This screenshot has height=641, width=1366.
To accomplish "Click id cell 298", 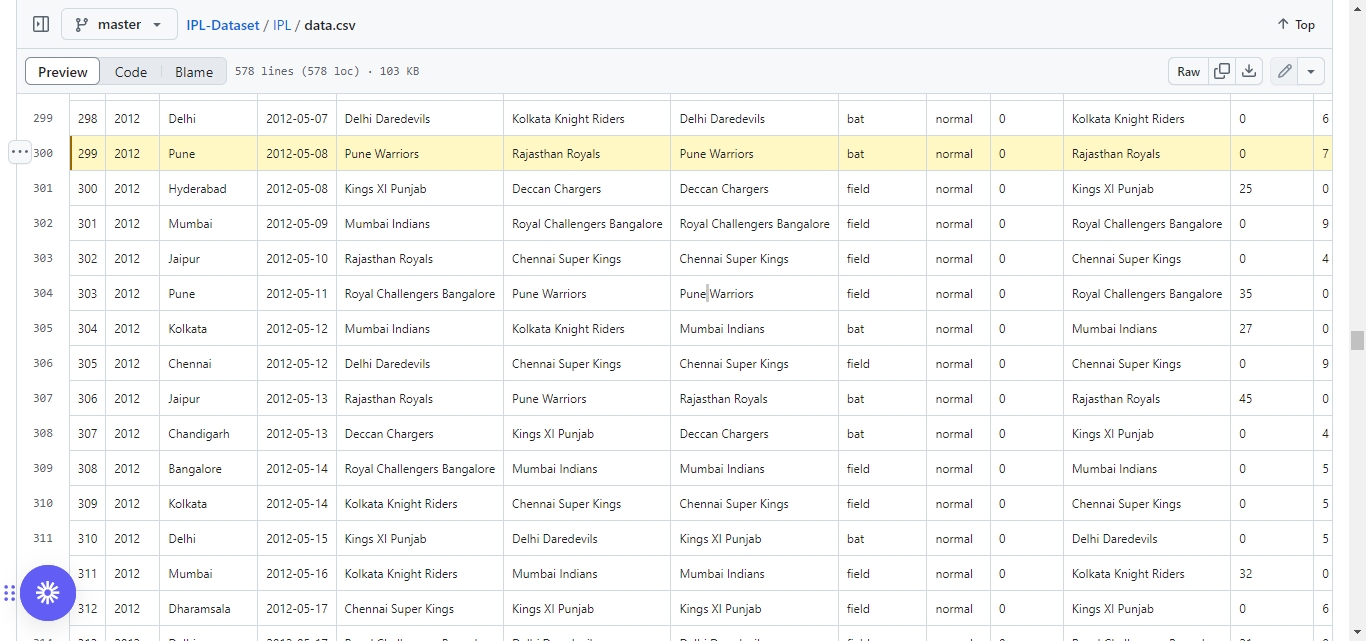I will 88,118.
